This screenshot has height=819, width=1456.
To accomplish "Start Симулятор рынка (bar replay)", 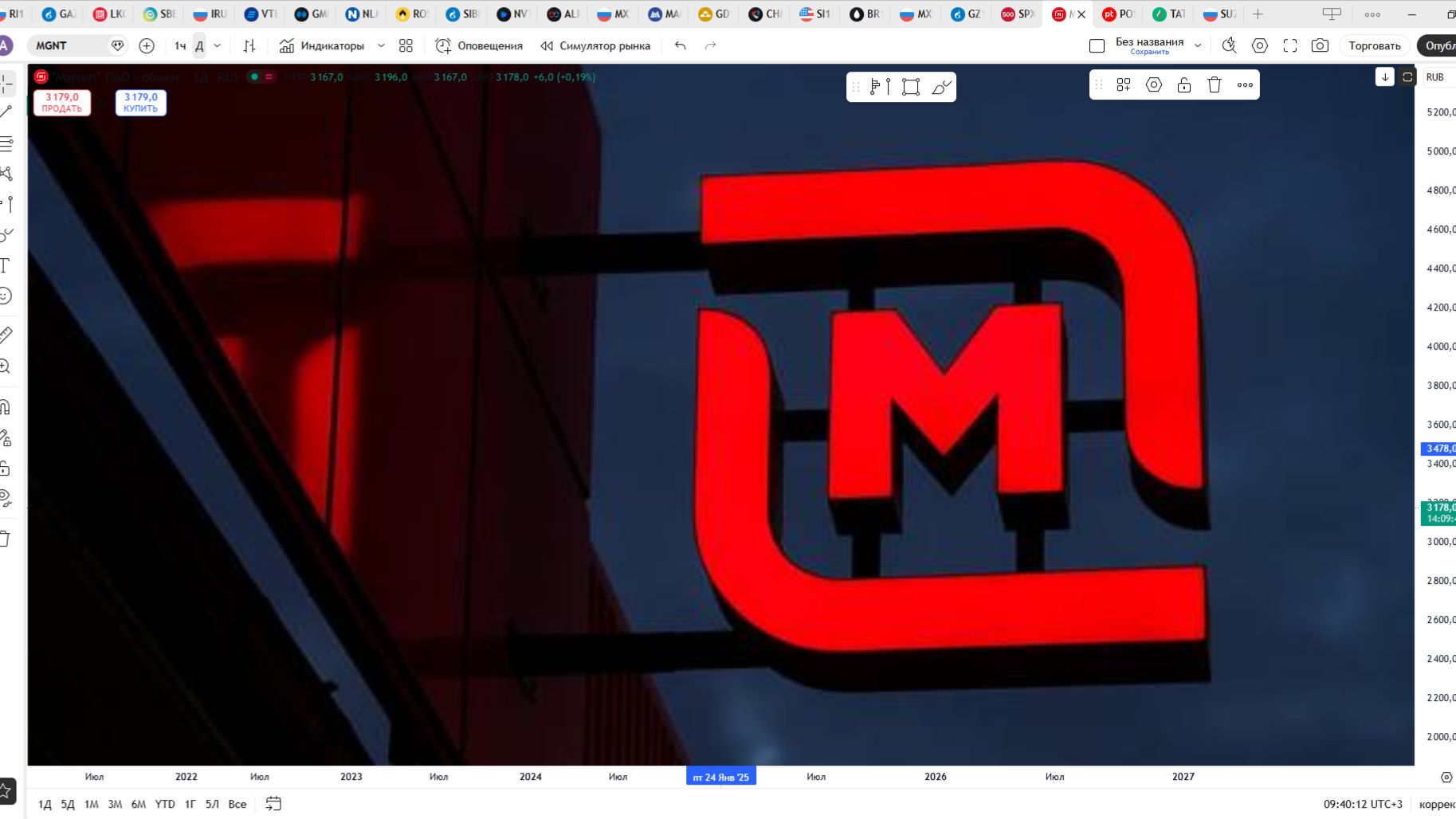I will tap(595, 45).
